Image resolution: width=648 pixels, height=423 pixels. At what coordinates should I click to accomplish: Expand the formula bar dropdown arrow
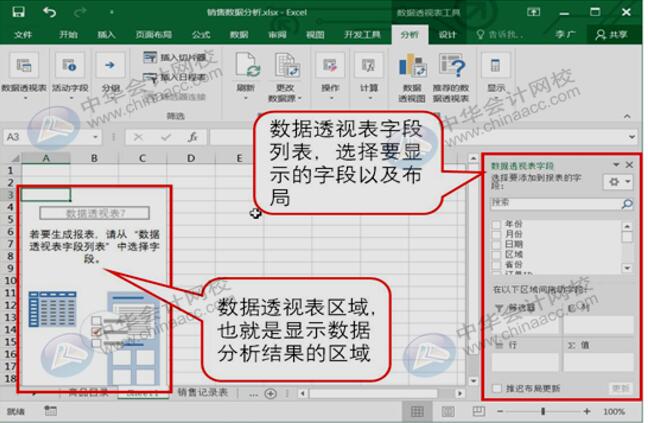[631, 137]
